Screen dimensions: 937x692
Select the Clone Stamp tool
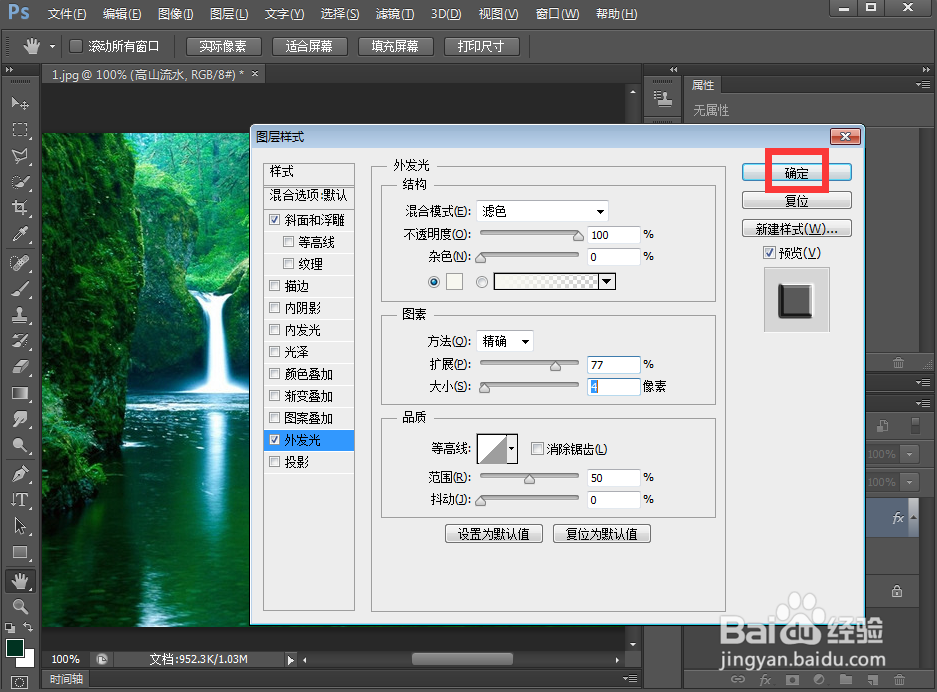pyautogui.click(x=20, y=316)
